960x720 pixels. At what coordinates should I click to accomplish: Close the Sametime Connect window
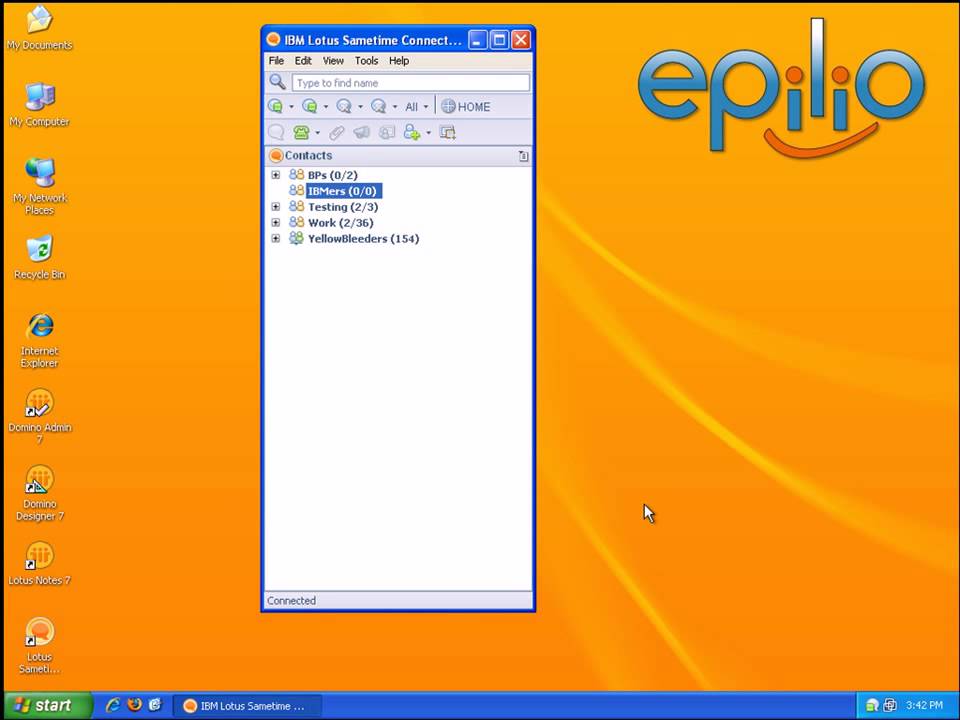coord(521,40)
